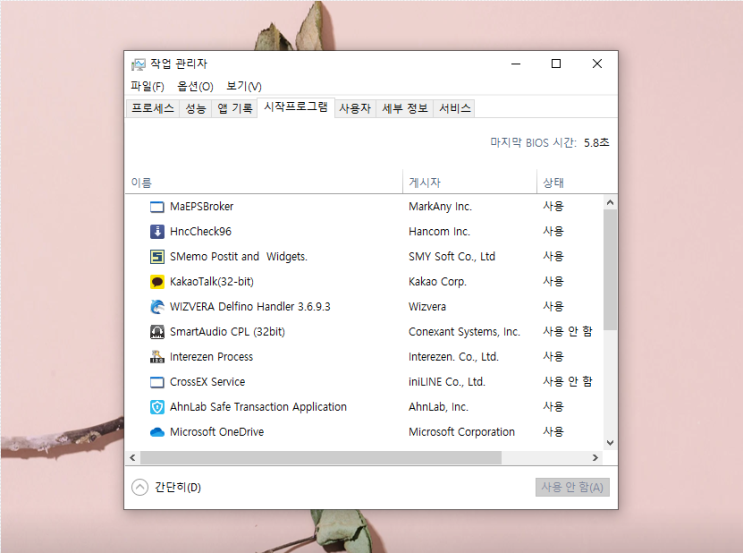Select the SMemo Postit and Widgets entry
This screenshot has height=553, width=743.
[x=239, y=257]
